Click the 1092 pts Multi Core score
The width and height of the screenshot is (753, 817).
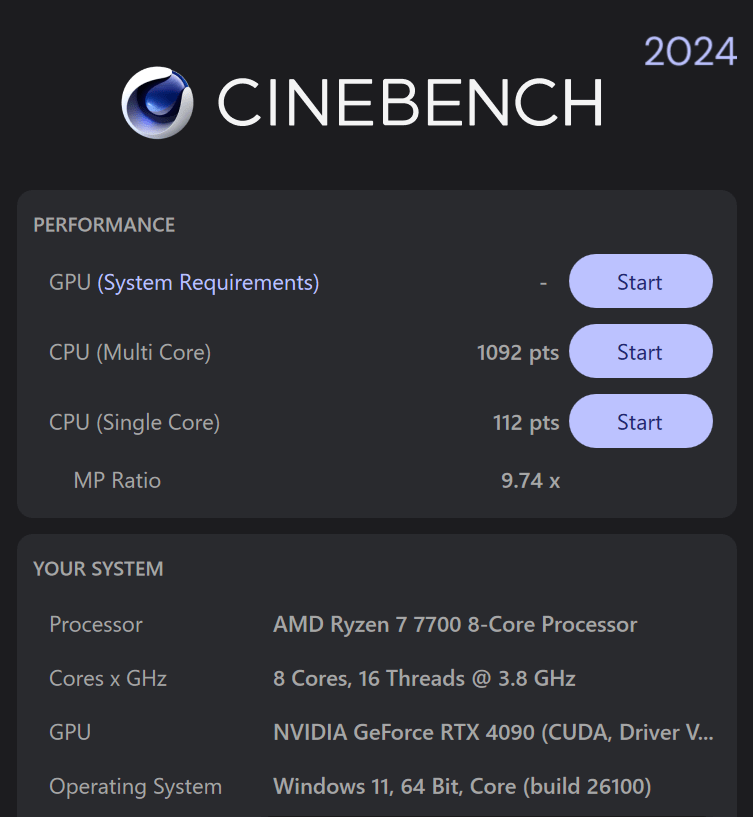point(517,352)
